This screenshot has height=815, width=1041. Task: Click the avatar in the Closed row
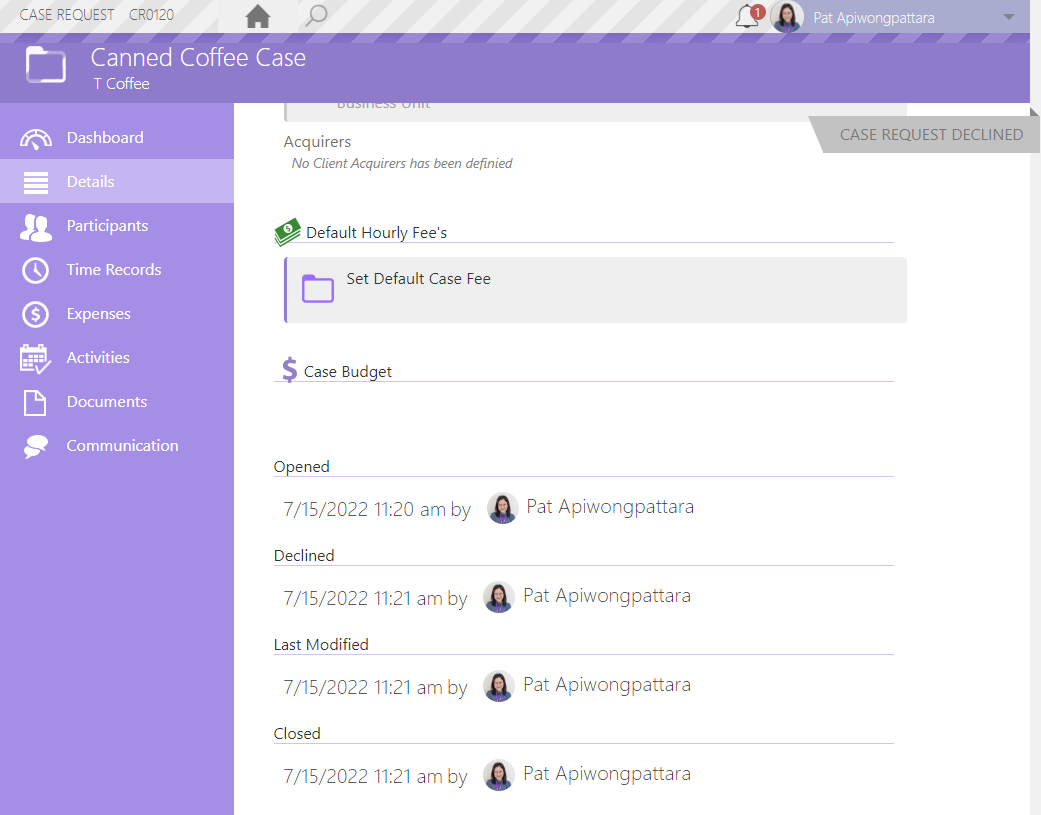click(x=499, y=775)
